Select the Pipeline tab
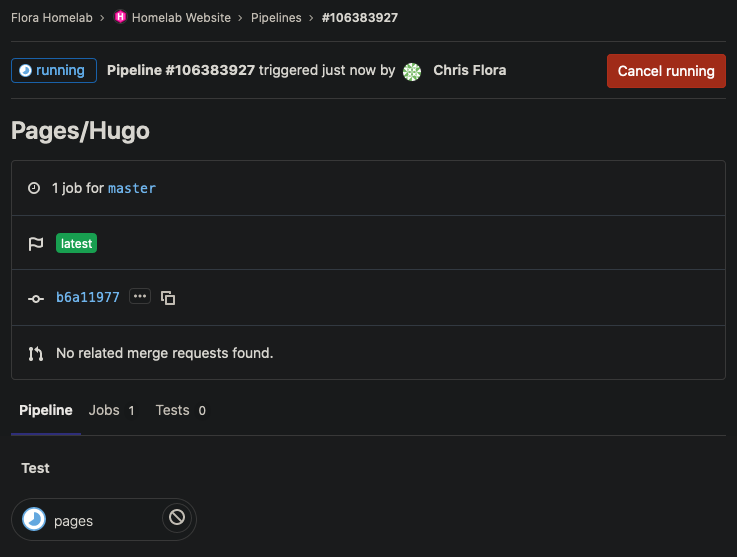The image size is (737, 557). (46, 410)
